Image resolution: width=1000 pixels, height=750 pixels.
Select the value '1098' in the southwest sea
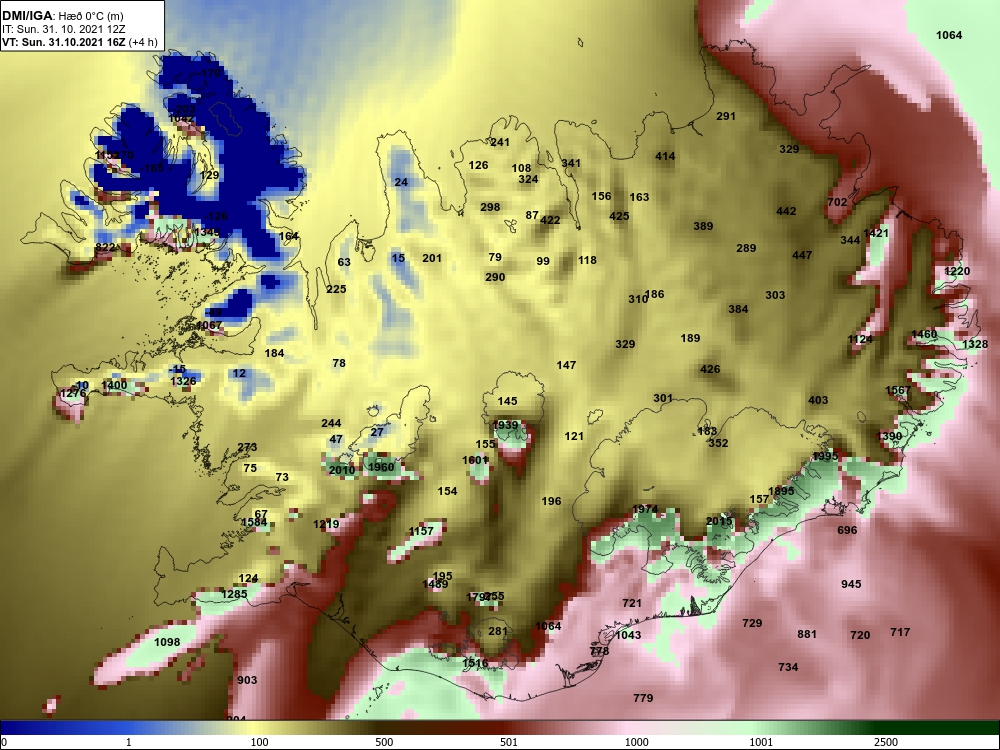pos(167,642)
